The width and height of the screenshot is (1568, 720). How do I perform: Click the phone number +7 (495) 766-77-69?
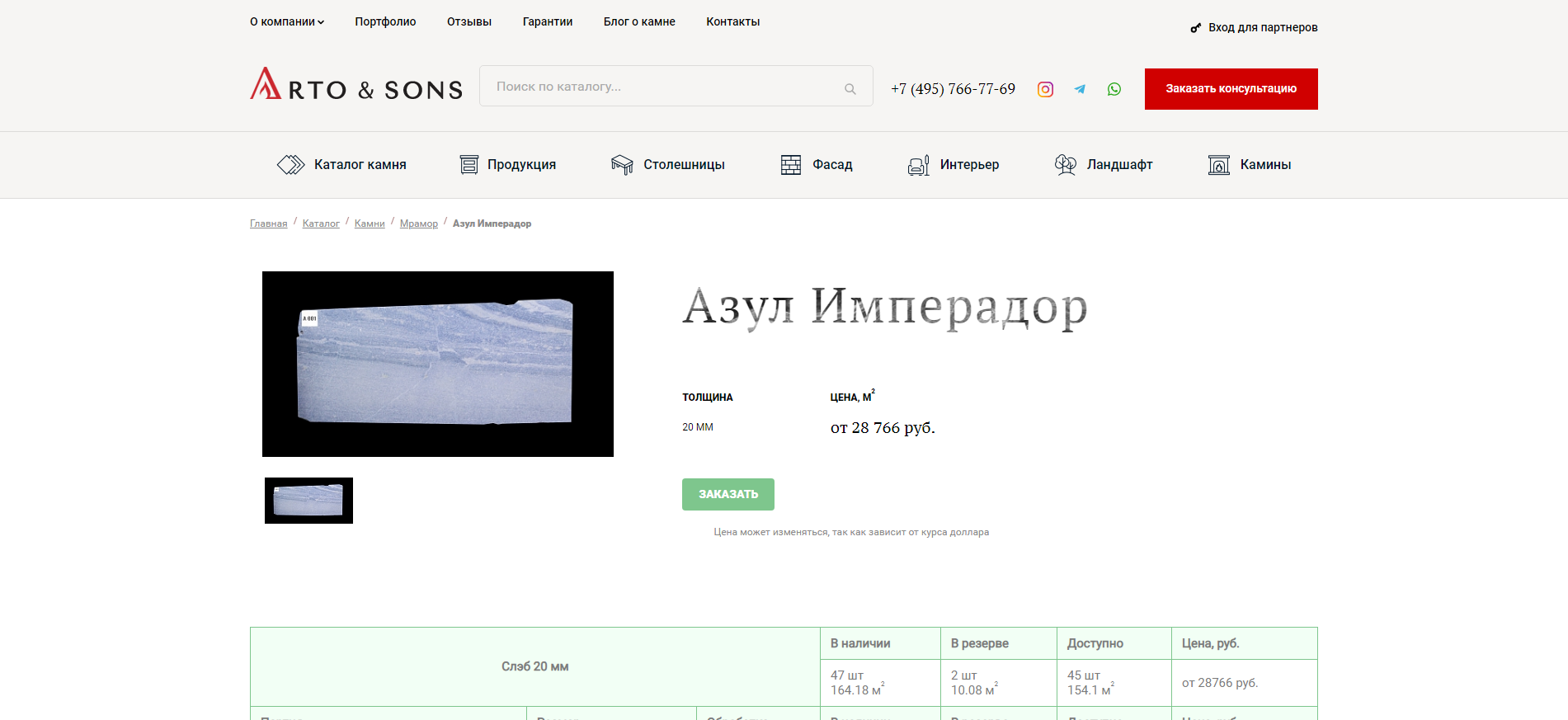953,89
